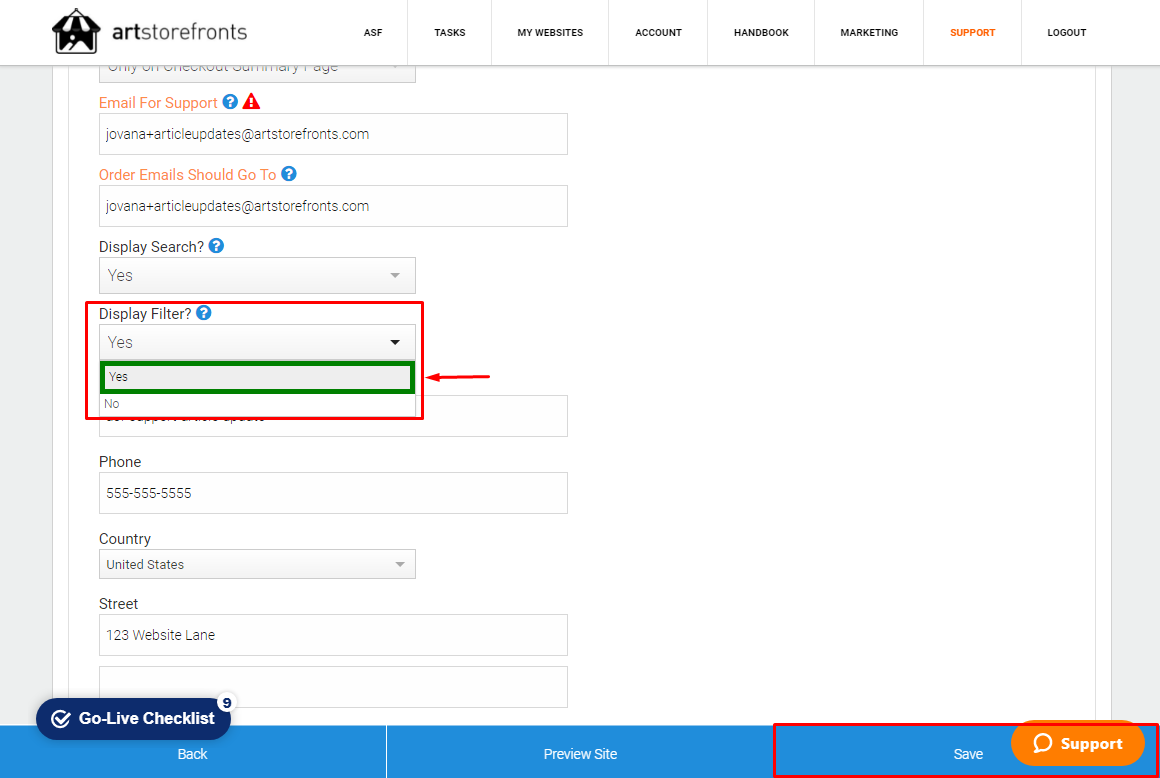Choose No in the Display Filter list
The image size is (1160, 778).
coord(257,404)
